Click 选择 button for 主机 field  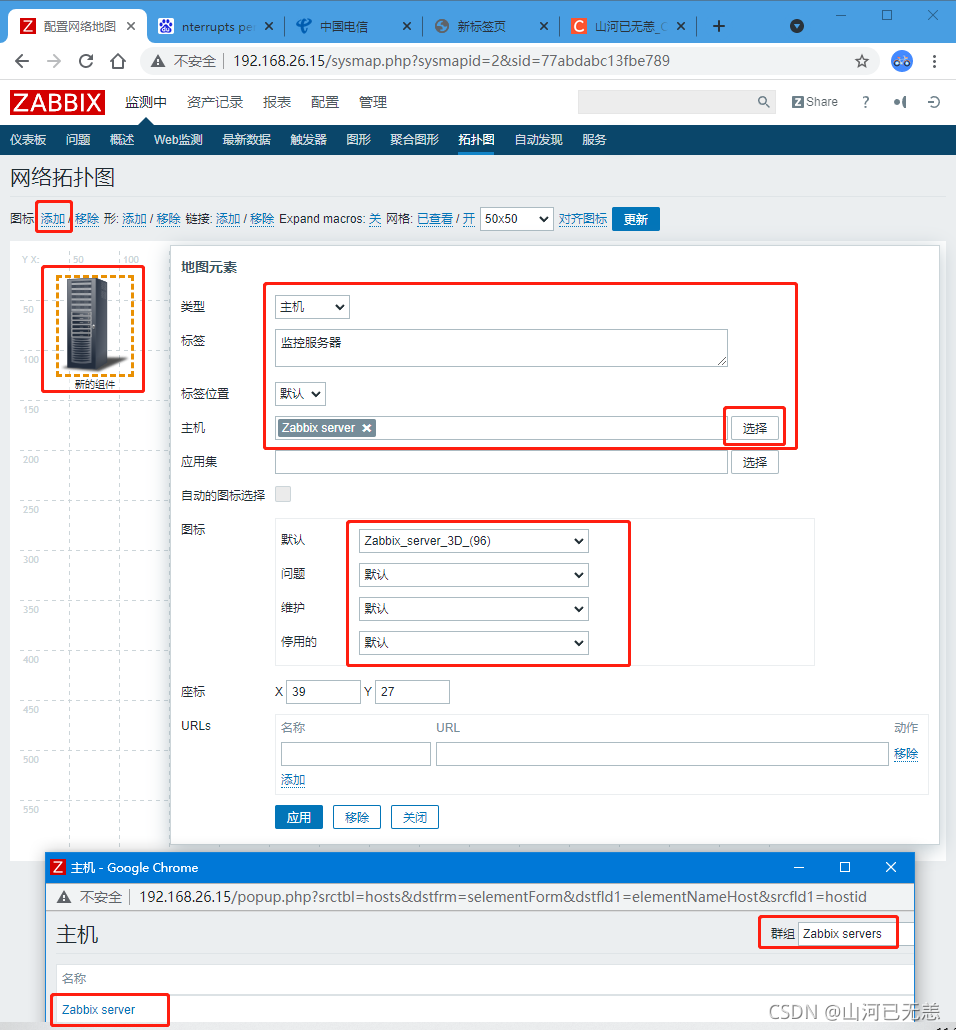(755, 428)
